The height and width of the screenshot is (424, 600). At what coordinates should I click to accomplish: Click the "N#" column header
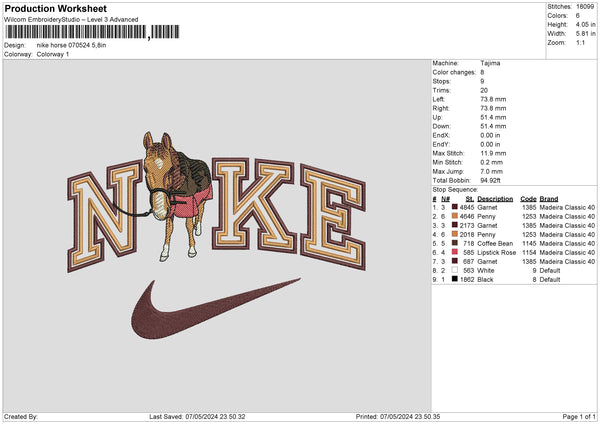pyautogui.click(x=445, y=199)
